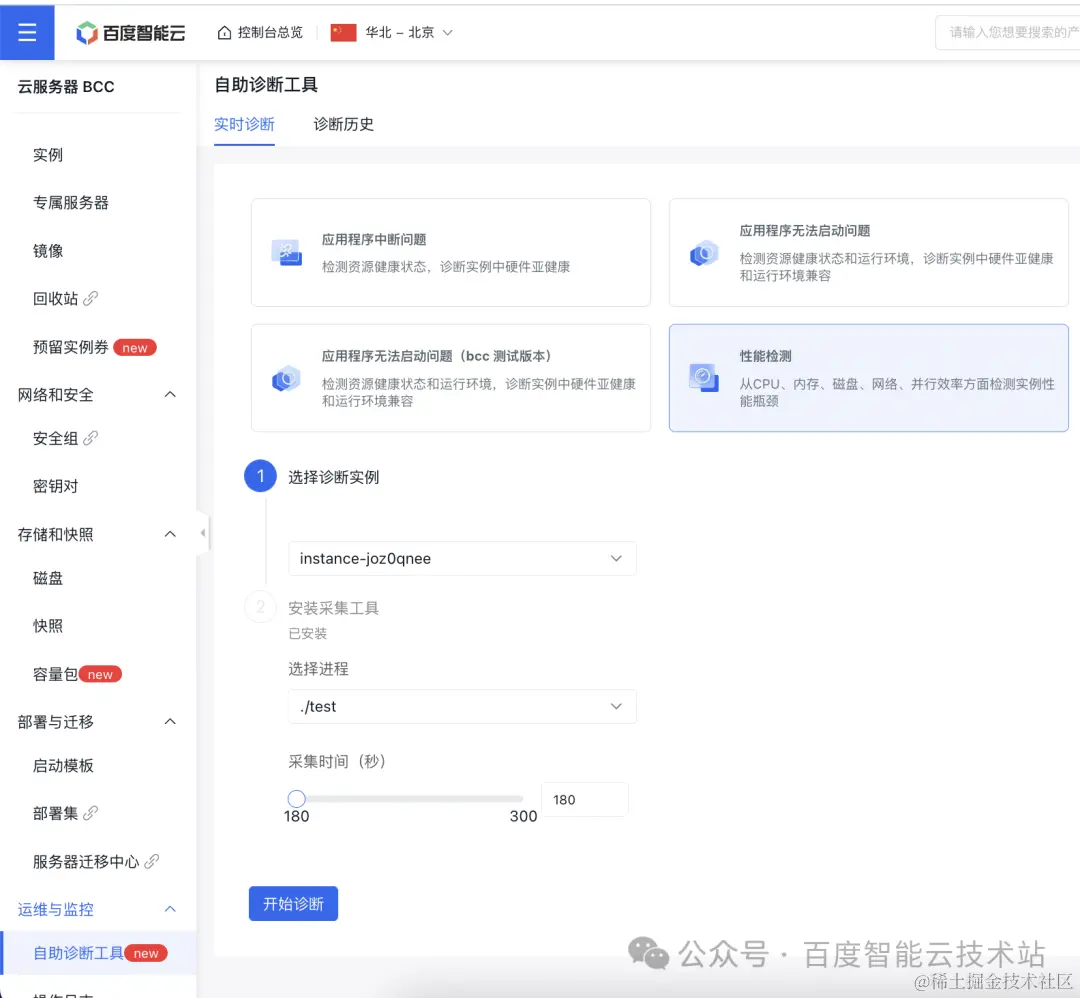This screenshot has width=1080, height=998.
Task: Click the 开始诊断 button
Action: [293, 902]
